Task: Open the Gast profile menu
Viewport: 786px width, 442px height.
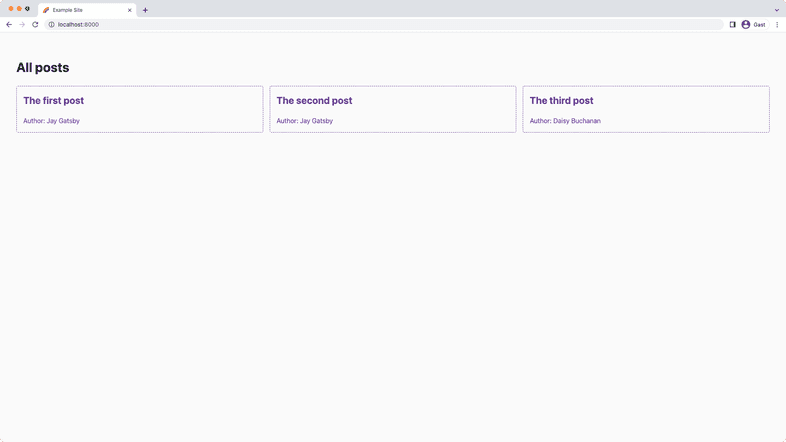Action: coord(753,24)
